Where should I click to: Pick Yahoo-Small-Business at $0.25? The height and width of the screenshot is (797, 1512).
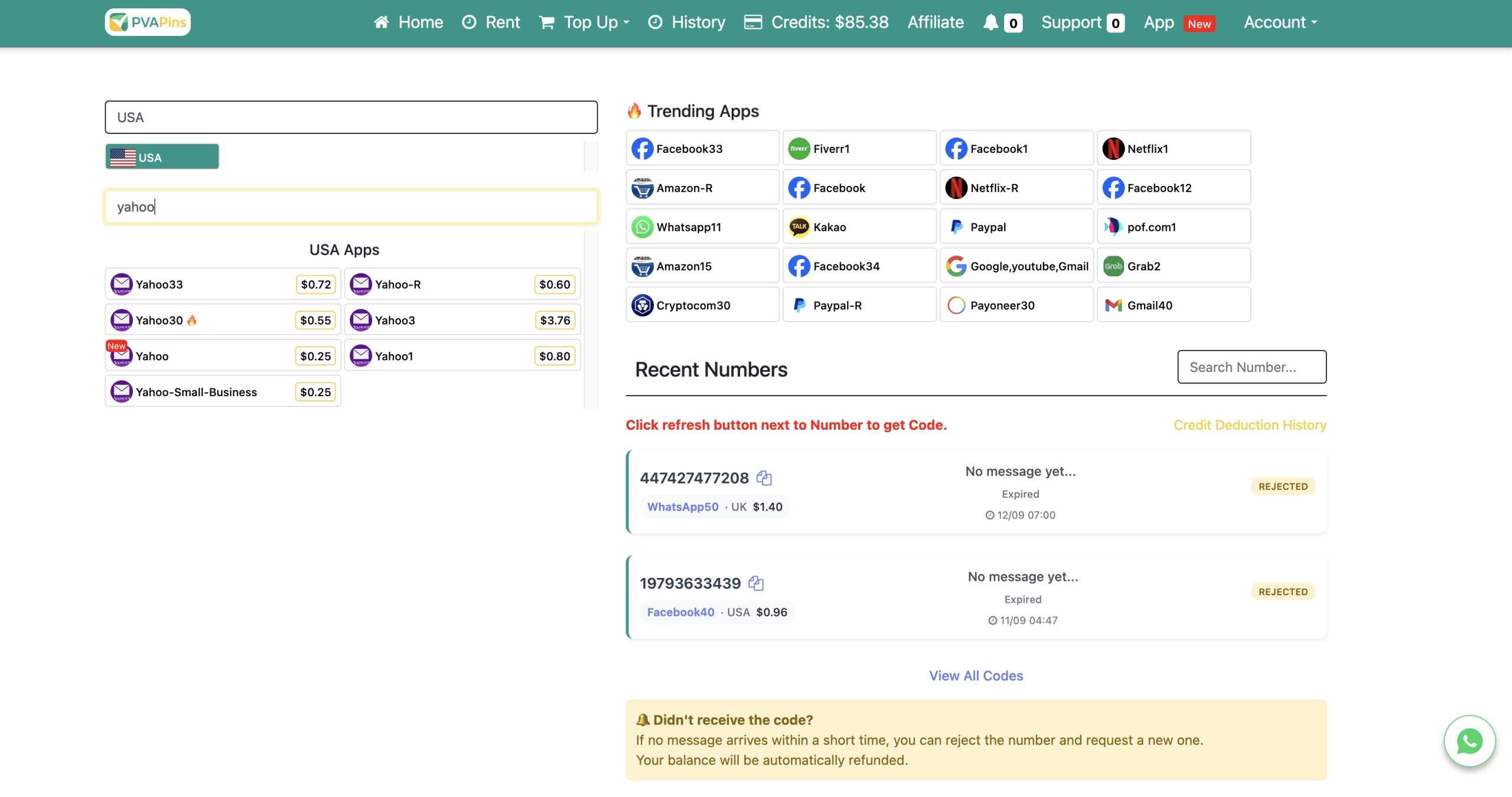point(223,391)
